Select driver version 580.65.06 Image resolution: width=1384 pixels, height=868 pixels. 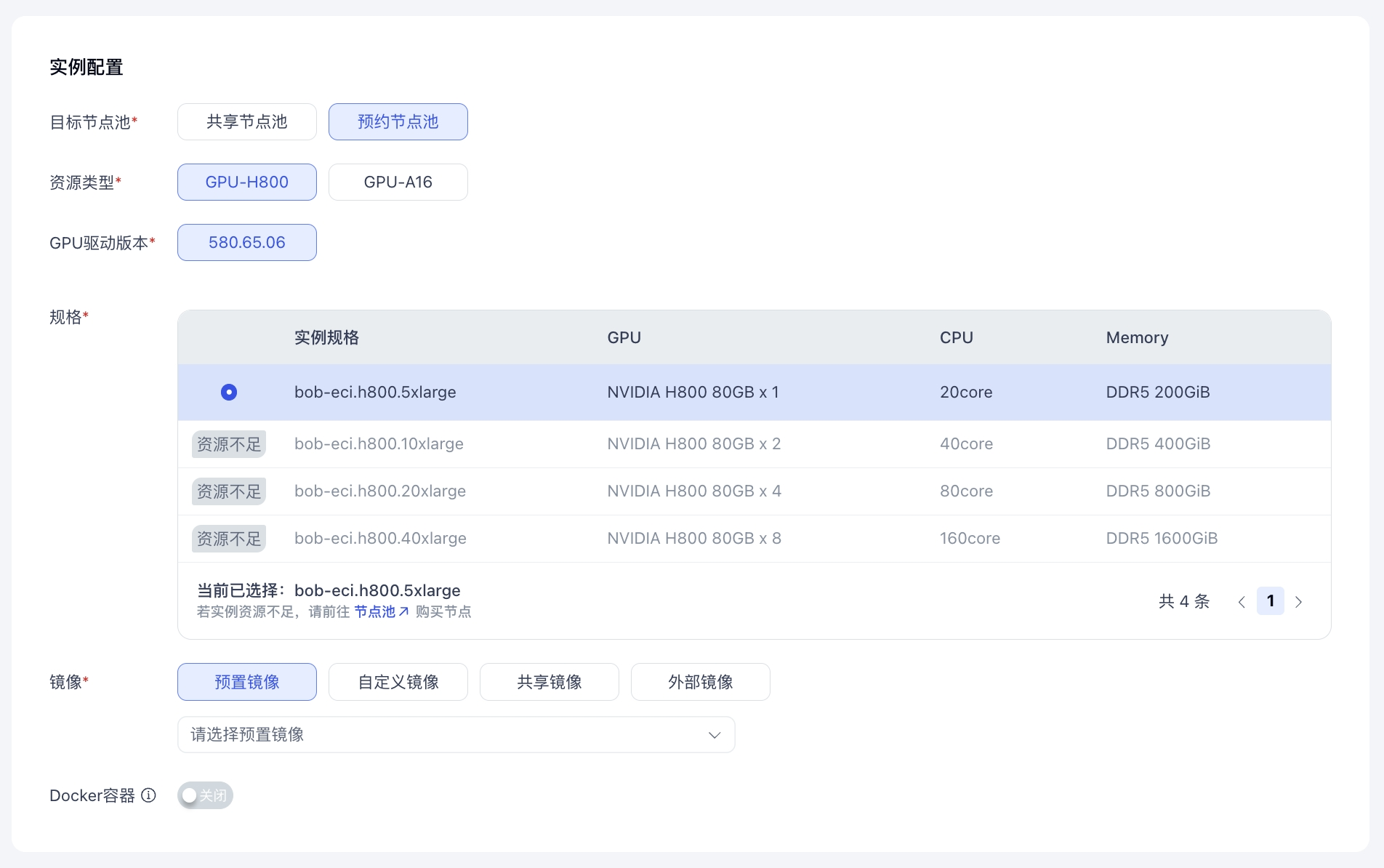point(247,243)
